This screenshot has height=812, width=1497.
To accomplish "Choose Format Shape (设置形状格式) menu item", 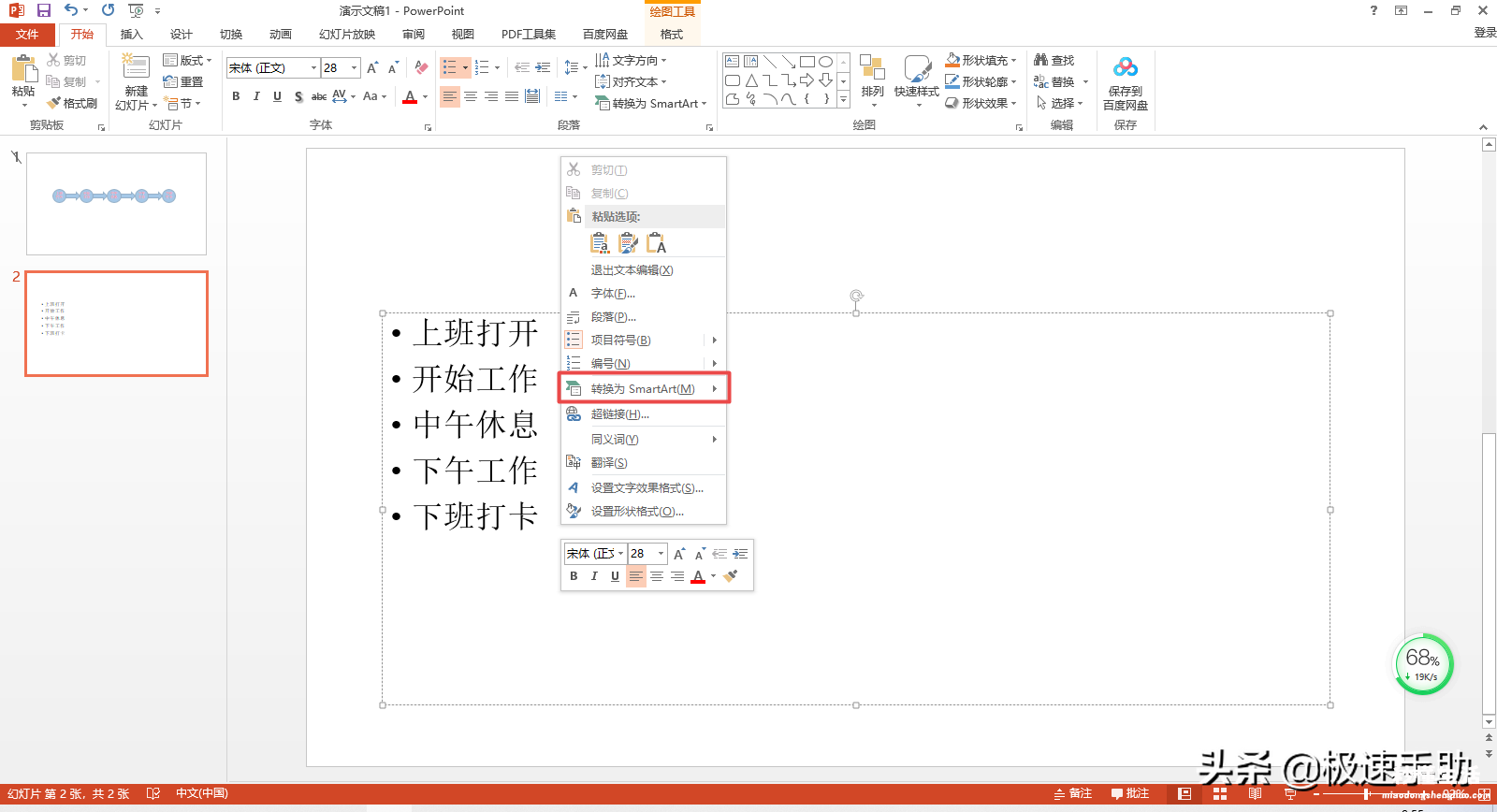I will pos(644,512).
